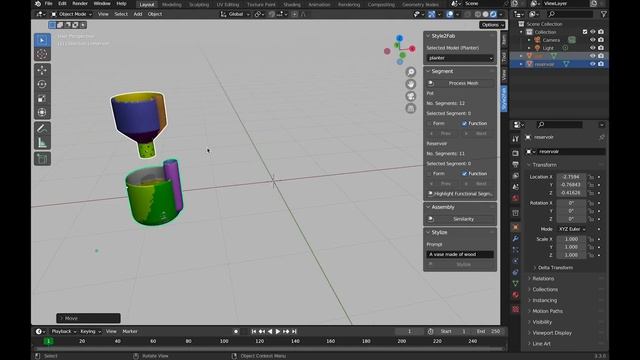Viewport: 640px width, 360px height.
Task: Open the Render properties tab icon
Action: click(x=516, y=153)
